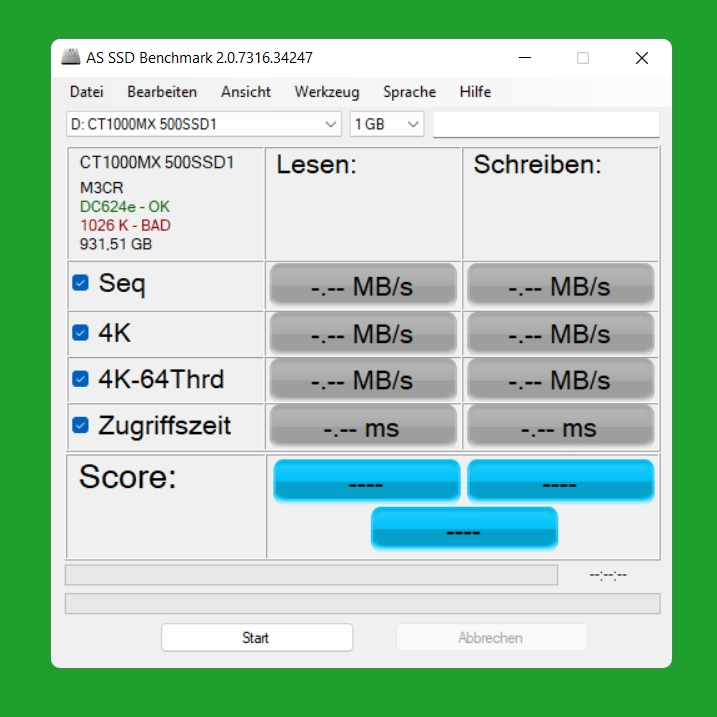This screenshot has width=717, height=717.
Task: Click the 4K Schreiben result field
Action: point(561,334)
